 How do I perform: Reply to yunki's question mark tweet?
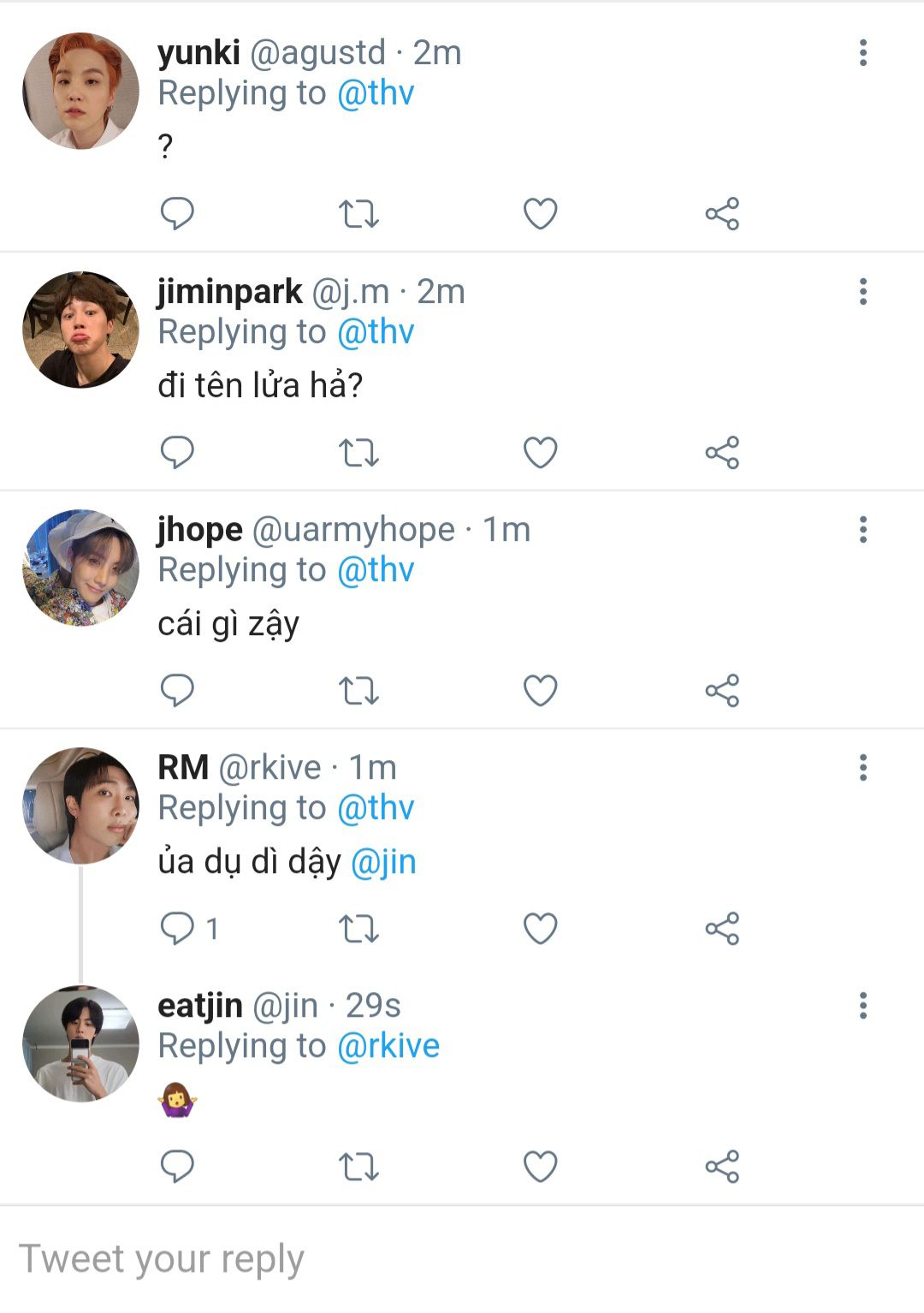(x=177, y=213)
